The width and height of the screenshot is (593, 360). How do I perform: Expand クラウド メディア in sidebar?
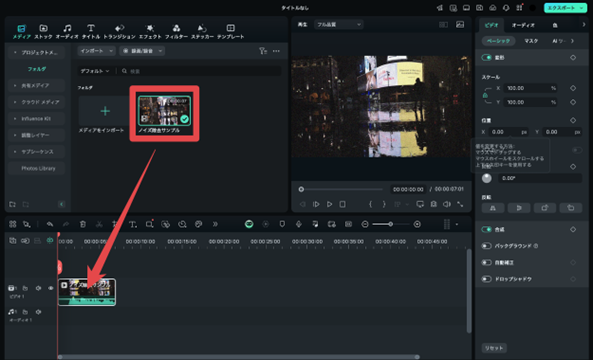tap(36, 102)
